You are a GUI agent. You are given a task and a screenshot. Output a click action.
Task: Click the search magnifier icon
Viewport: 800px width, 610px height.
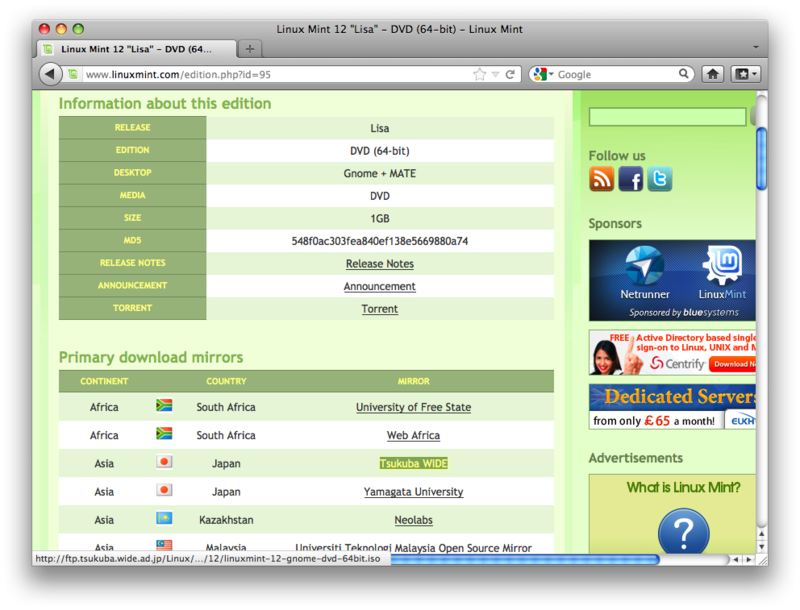[x=684, y=74]
